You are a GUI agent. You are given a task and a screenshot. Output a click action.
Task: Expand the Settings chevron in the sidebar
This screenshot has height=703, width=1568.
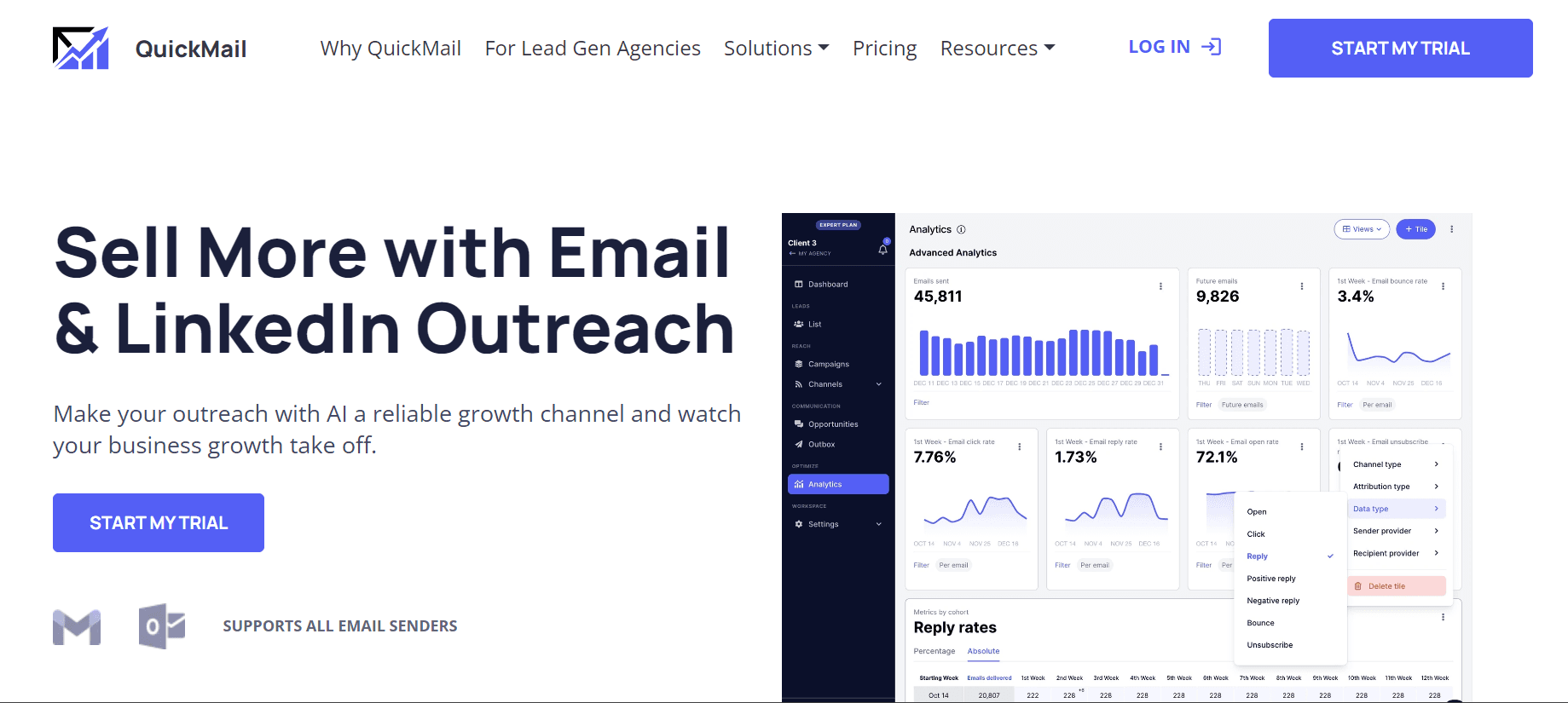coord(879,524)
